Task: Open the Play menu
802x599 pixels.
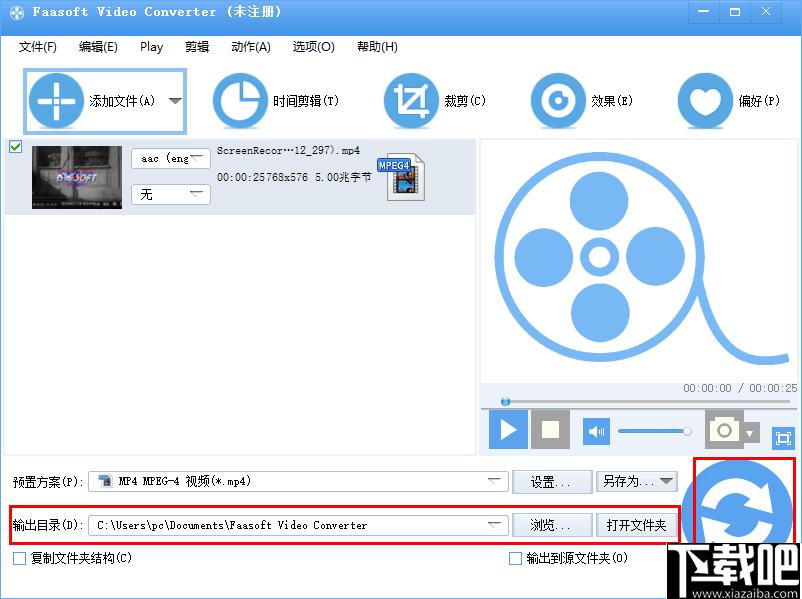Action: 151,47
